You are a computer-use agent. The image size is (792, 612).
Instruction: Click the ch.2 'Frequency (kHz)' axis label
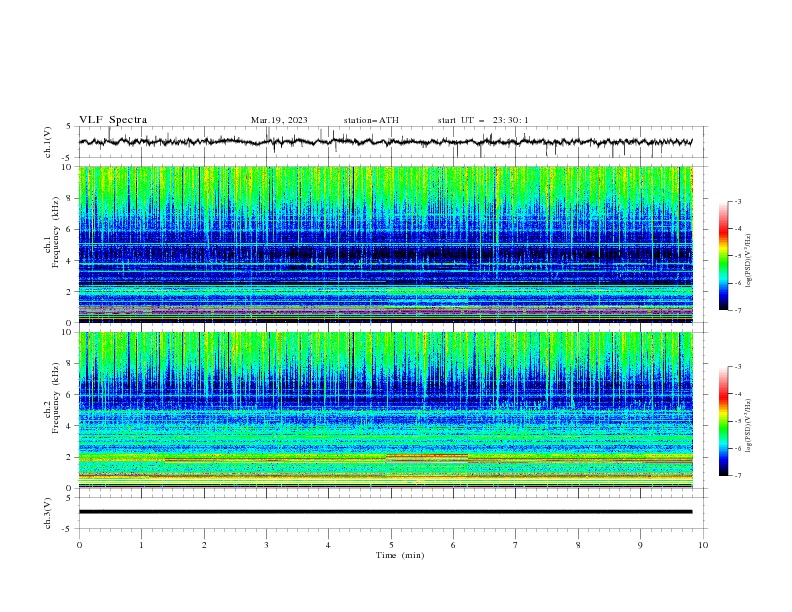tap(56, 398)
